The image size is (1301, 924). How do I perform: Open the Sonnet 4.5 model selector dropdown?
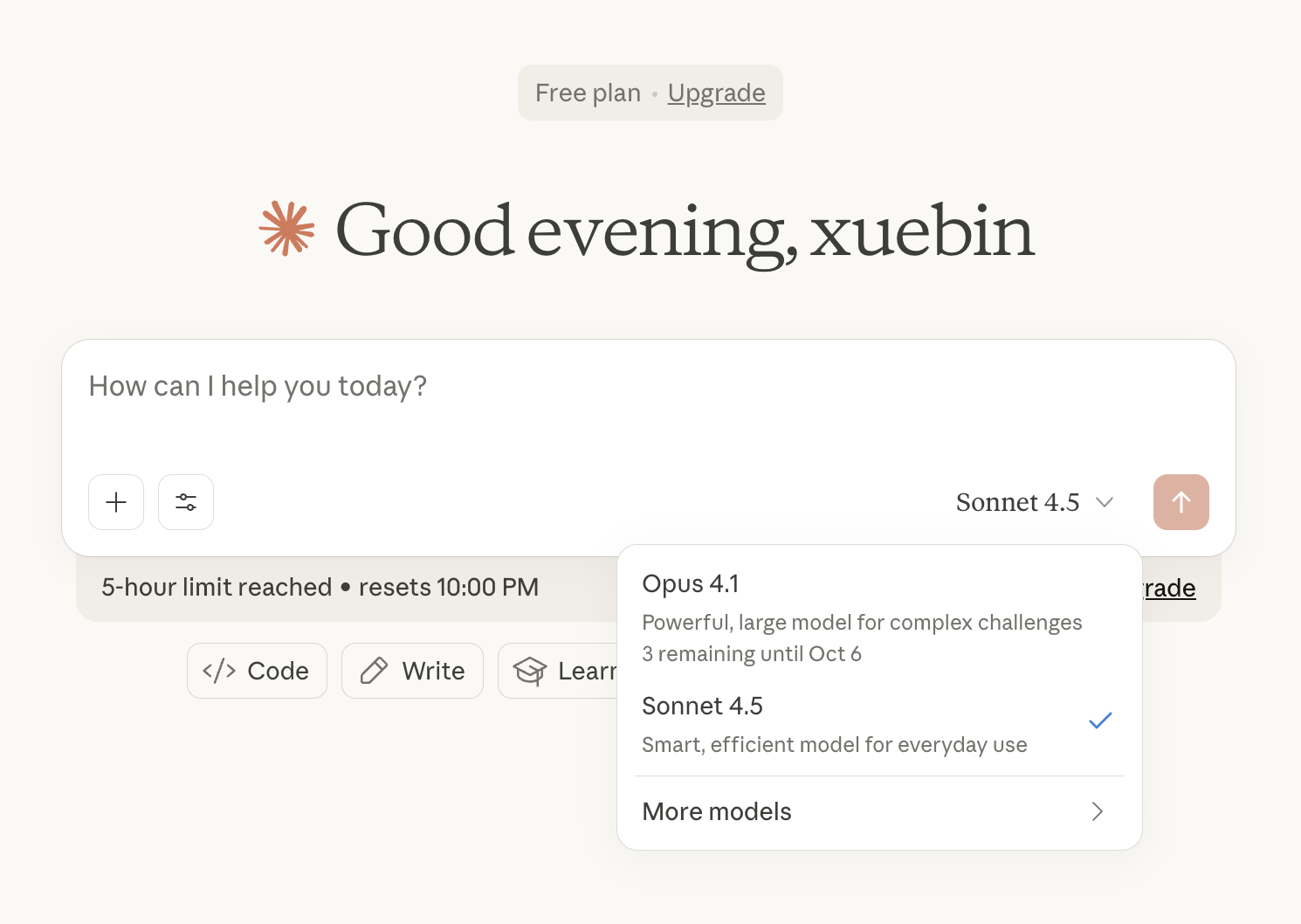point(1035,502)
